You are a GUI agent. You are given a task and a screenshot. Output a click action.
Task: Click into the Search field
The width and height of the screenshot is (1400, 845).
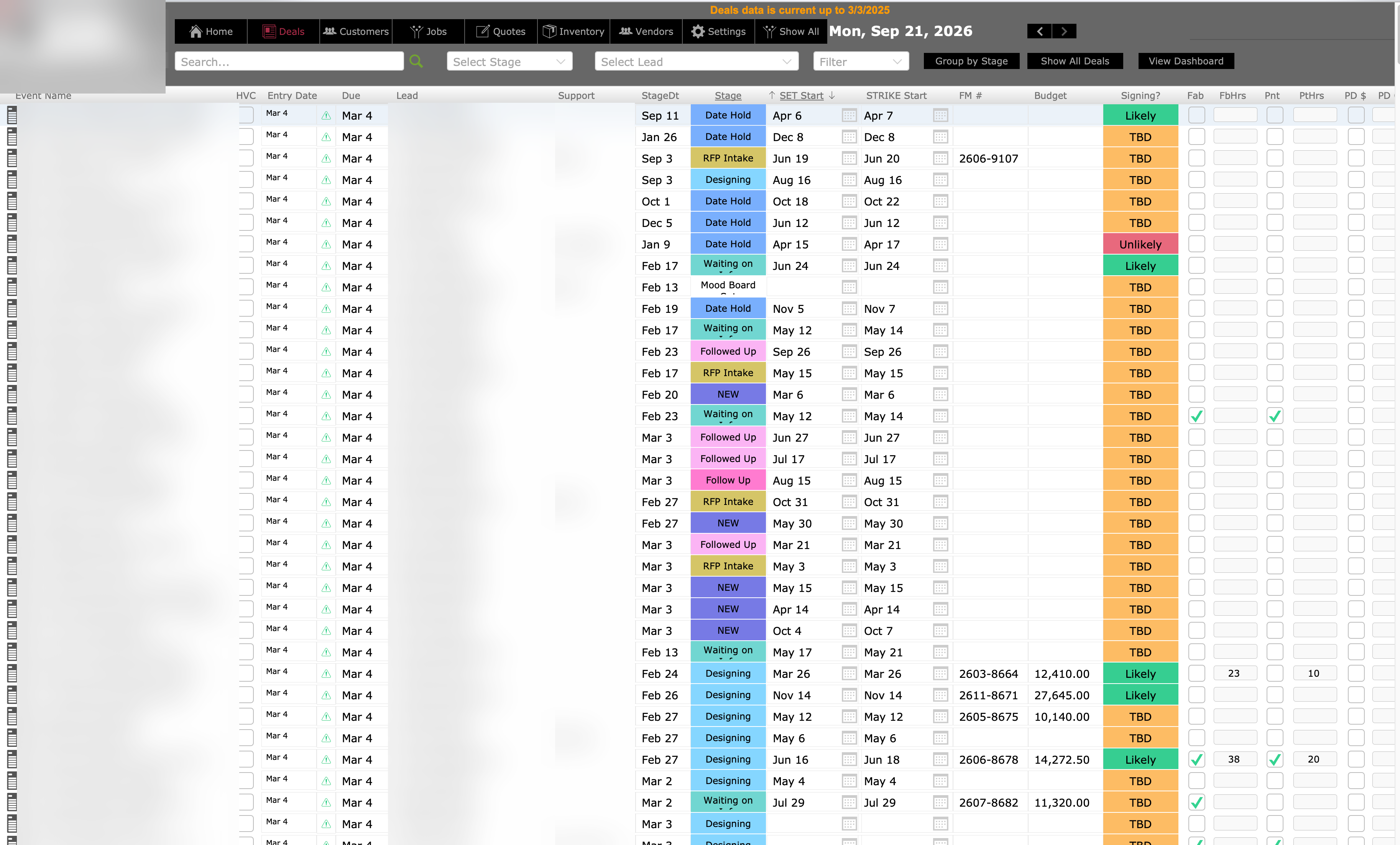[289, 61]
